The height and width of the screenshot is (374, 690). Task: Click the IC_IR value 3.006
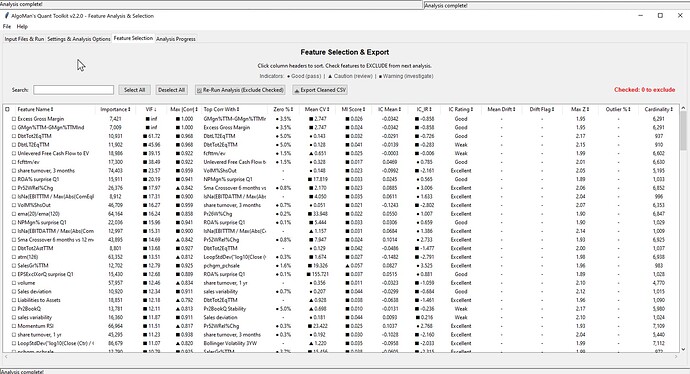click(x=427, y=188)
